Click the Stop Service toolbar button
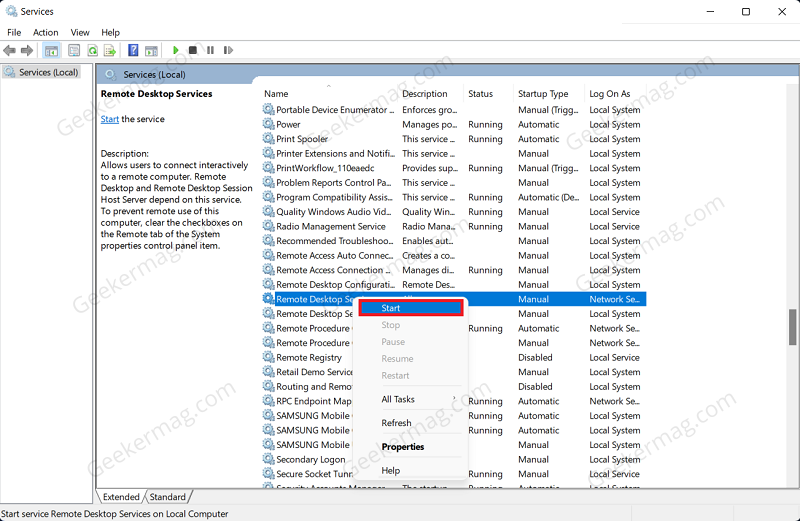The height and width of the screenshot is (521, 800). [193, 50]
